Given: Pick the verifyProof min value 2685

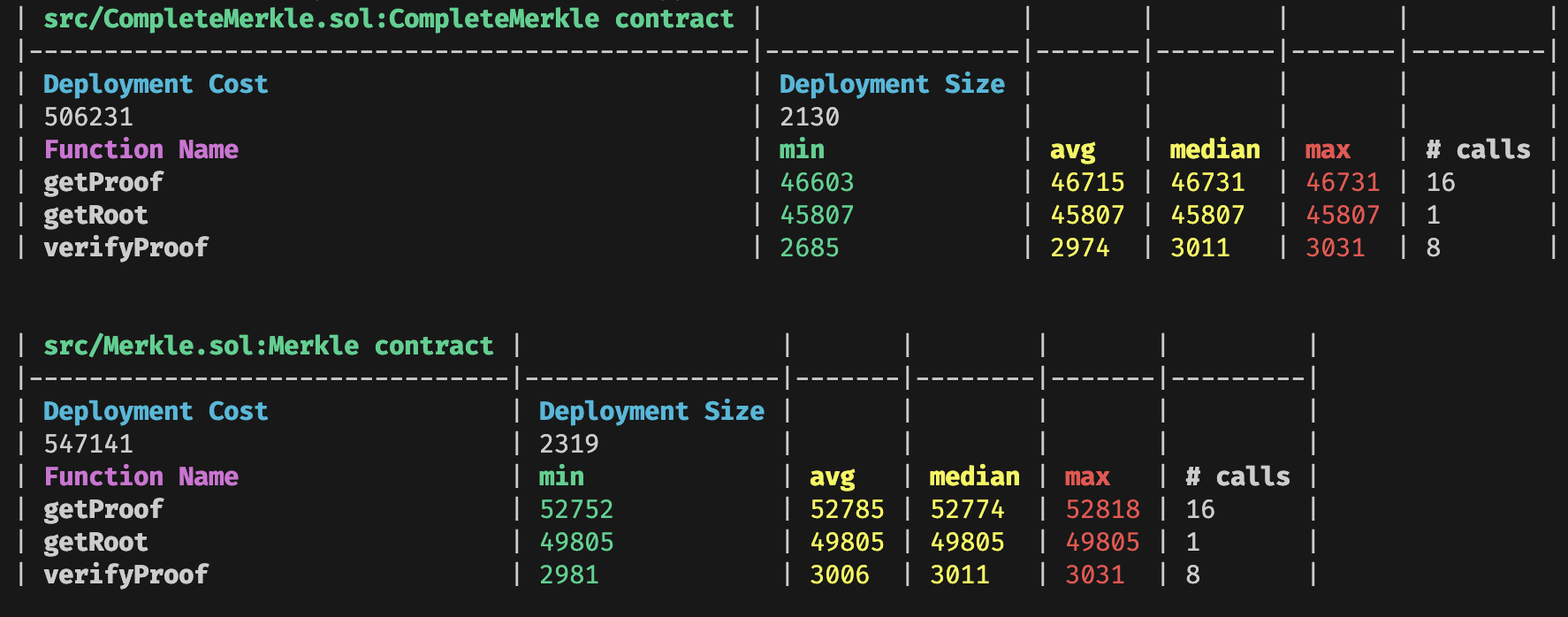Looking at the screenshot, I should click(810, 248).
